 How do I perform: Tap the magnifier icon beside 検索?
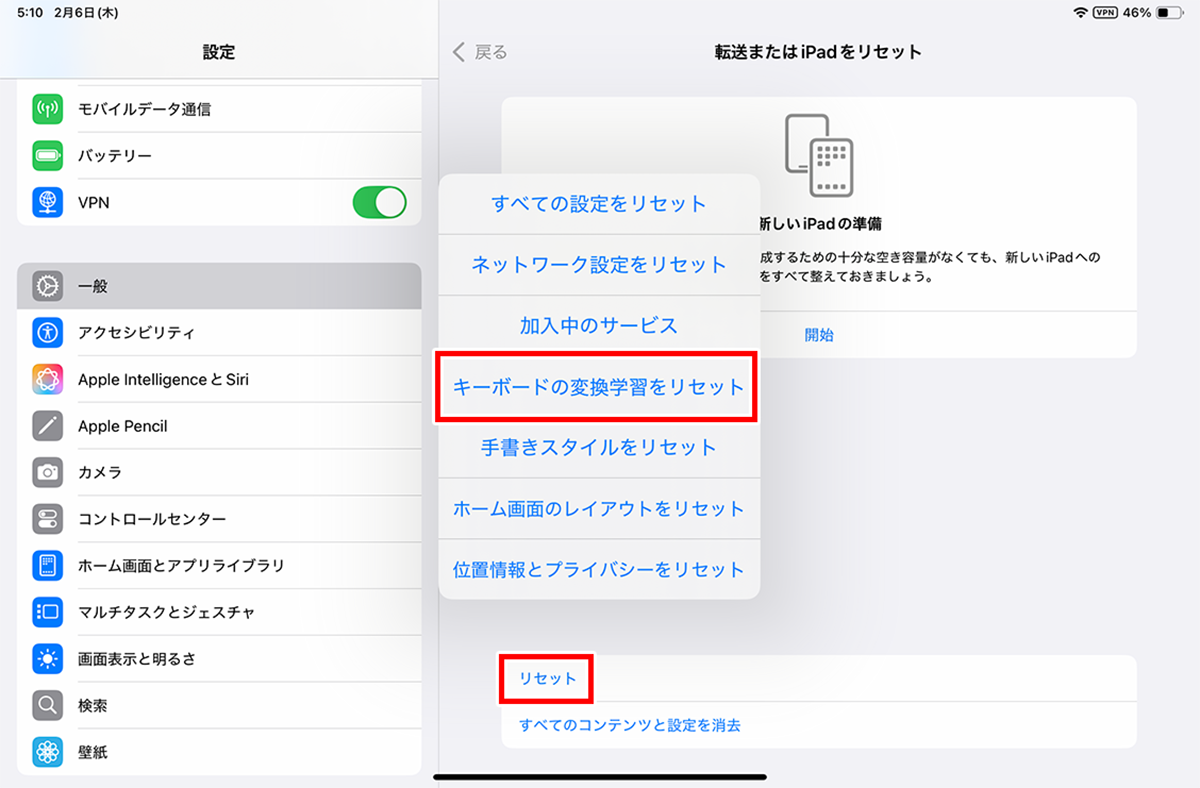point(48,705)
